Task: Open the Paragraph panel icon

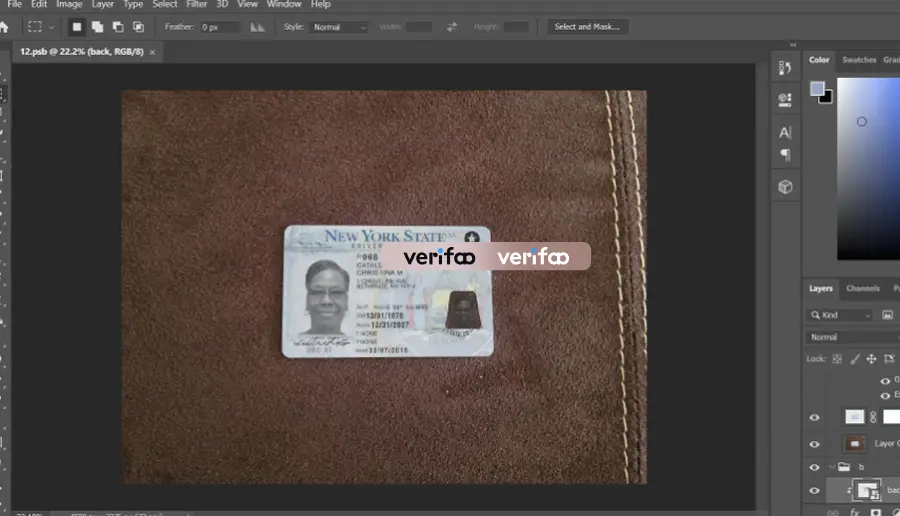Action: (785, 155)
